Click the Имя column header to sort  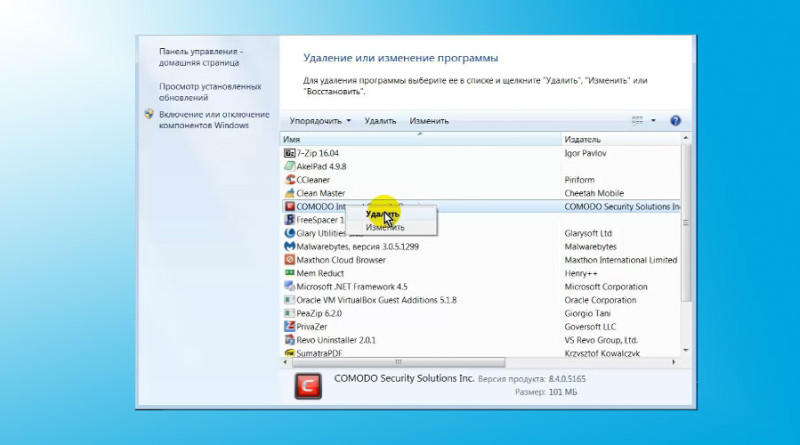(420, 139)
